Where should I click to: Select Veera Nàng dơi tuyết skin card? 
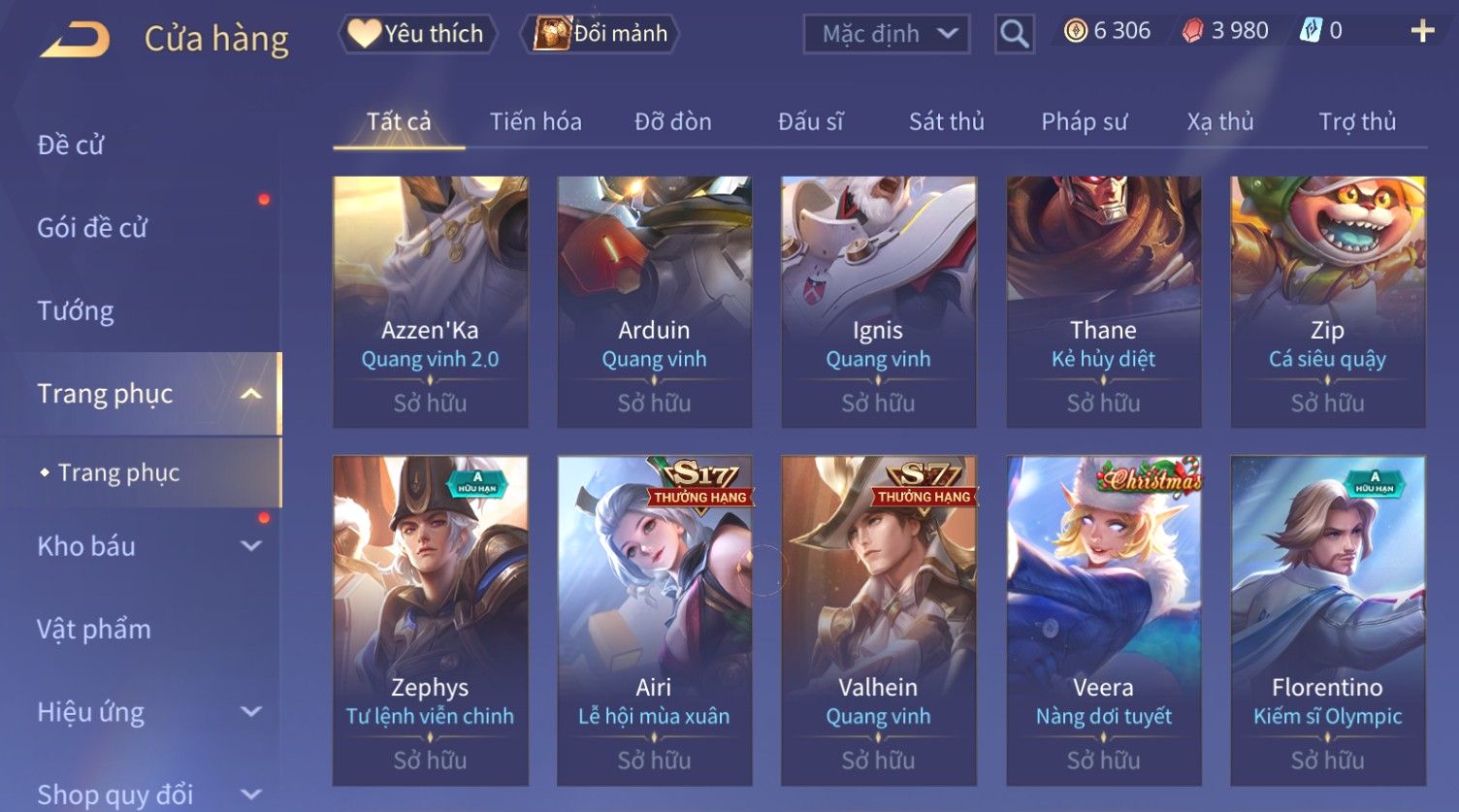[1104, 621]
